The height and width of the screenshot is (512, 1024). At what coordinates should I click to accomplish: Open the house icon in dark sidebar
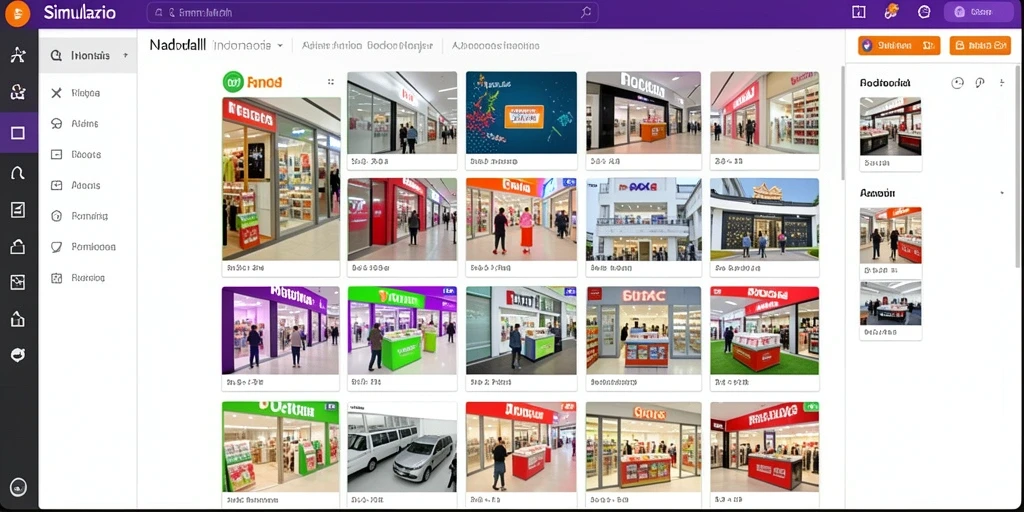pos(18,319)
